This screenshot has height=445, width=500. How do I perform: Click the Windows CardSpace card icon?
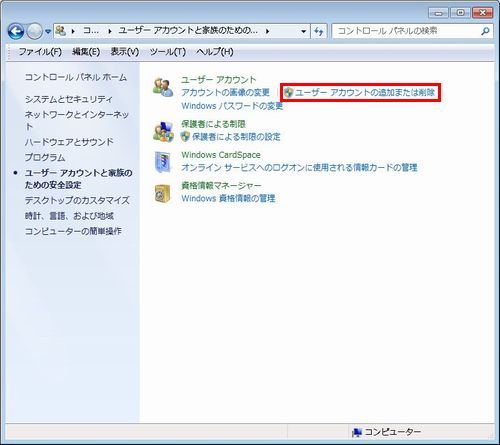pyautogui.click(x=163, y=162)
